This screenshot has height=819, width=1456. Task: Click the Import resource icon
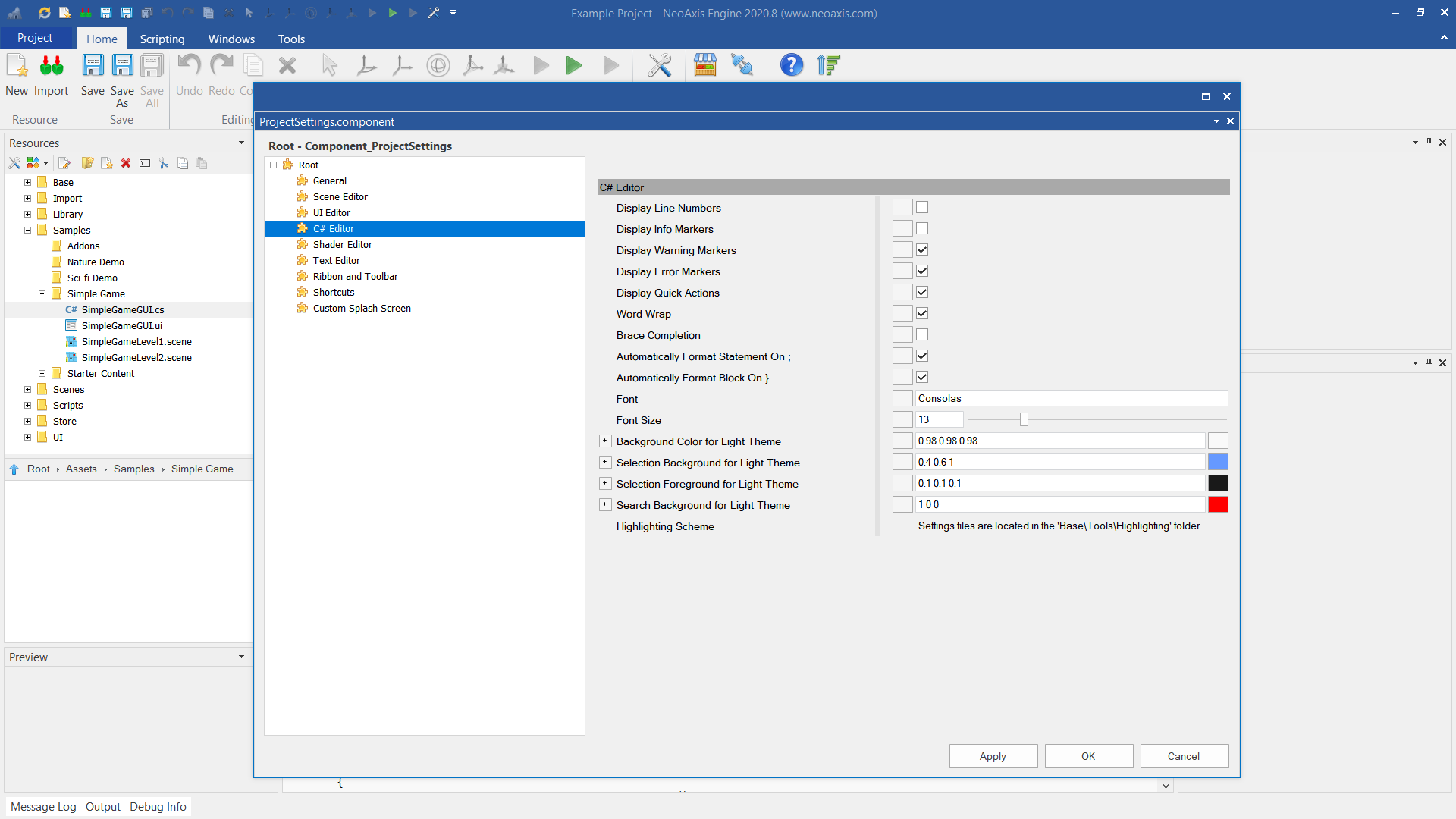(51, 67)
